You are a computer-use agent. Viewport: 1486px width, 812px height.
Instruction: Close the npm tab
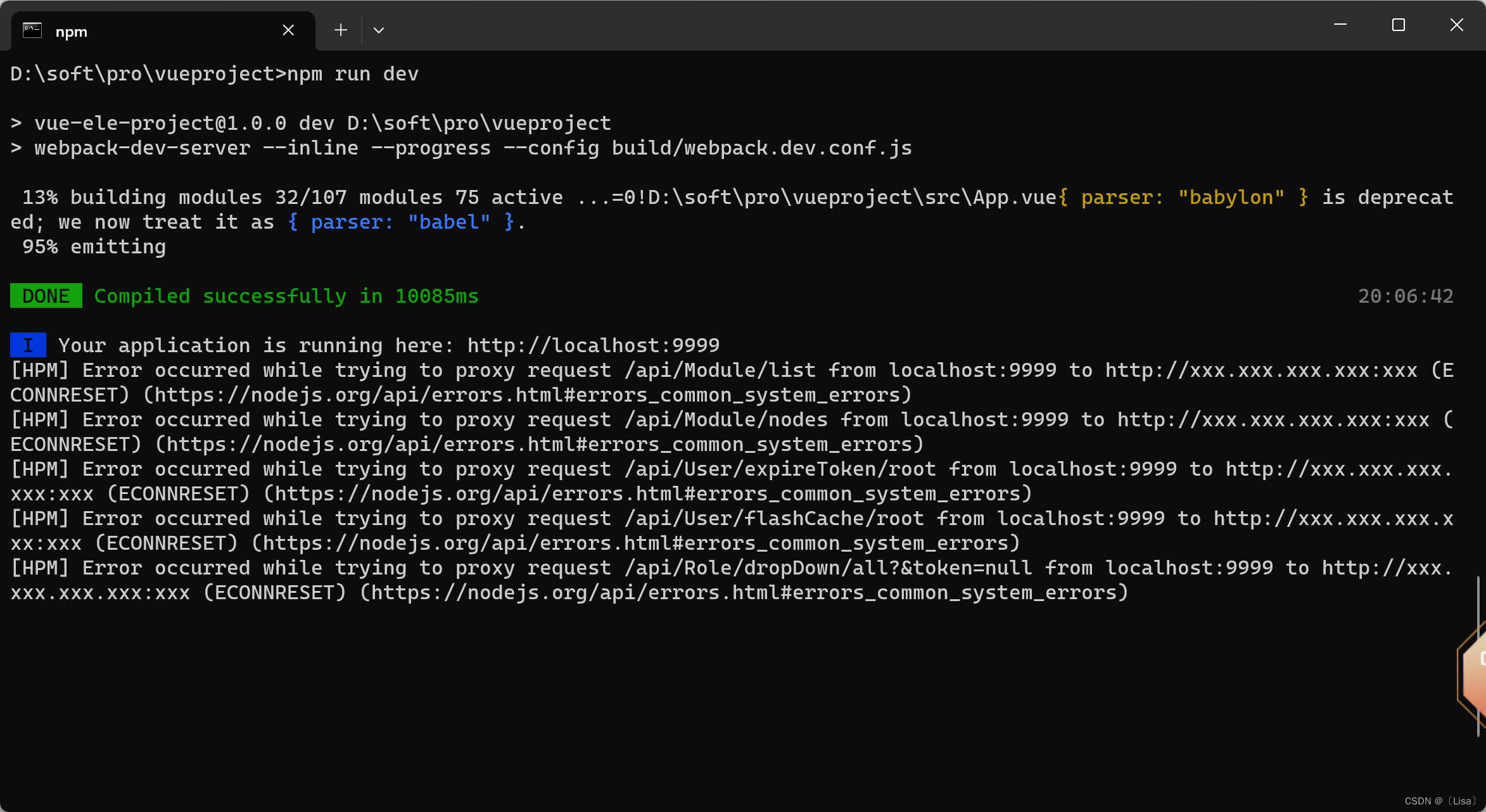(x=288, y=30)
